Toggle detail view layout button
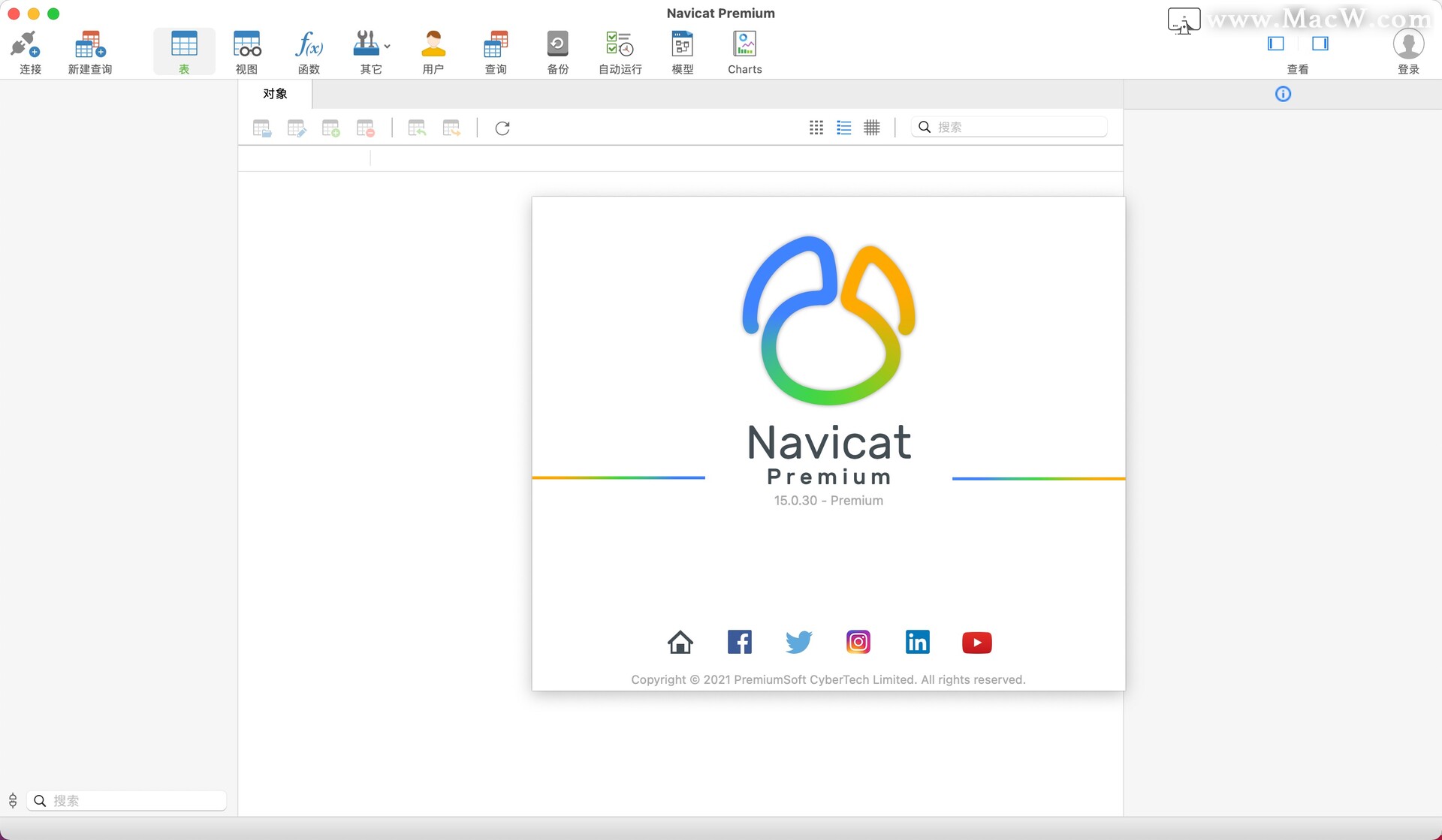This screenshot has height=840, width=1442. 844,128
